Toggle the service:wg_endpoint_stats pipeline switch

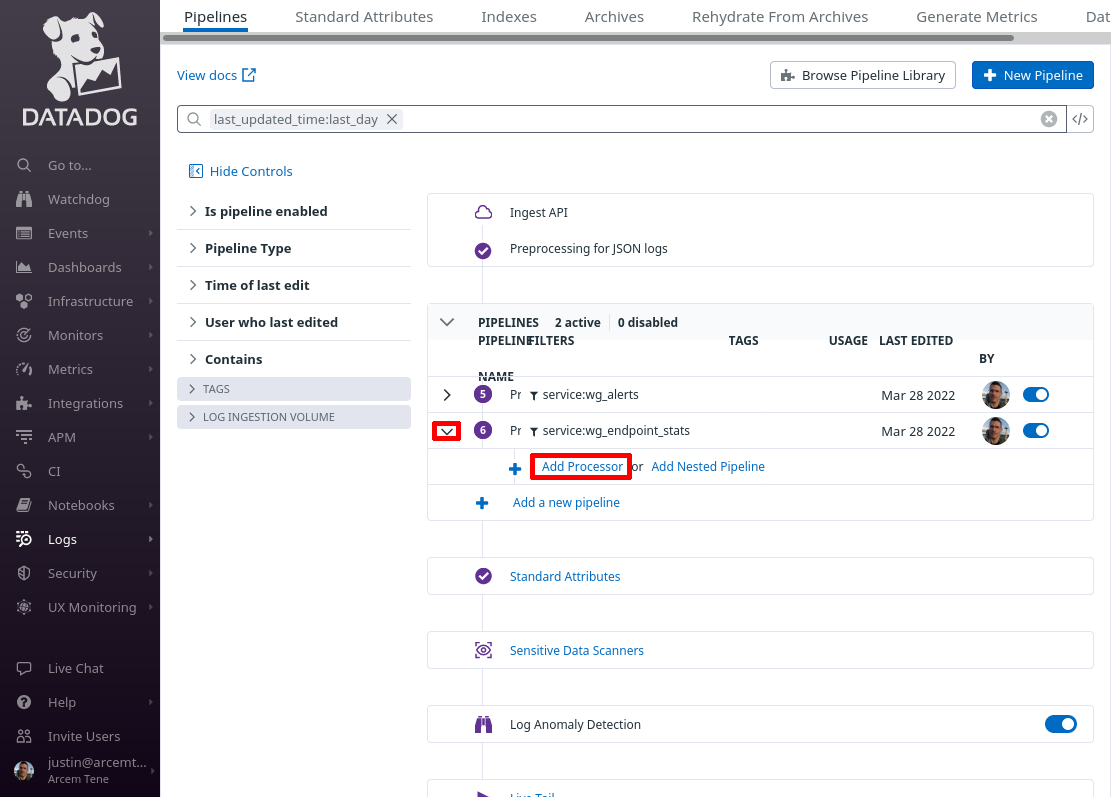tap(1036, 430)
